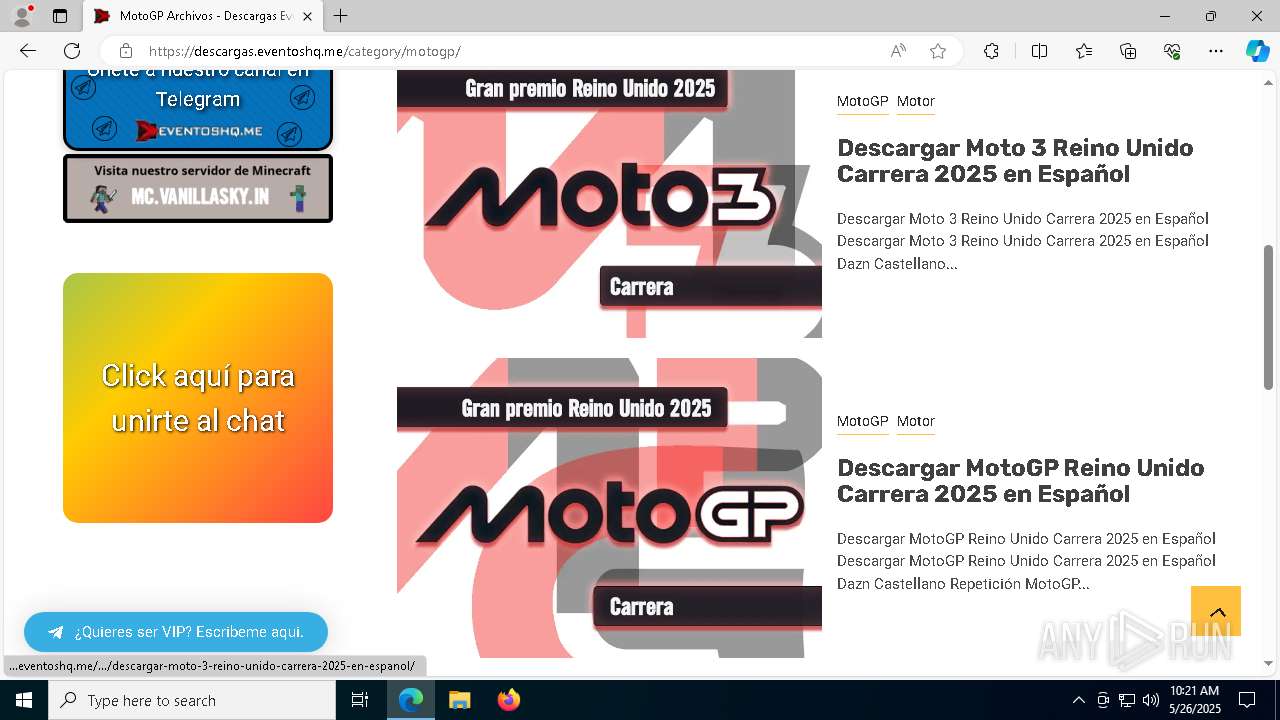Image resolution: width=1280 pixels, height=720 pixels.
Task: Open the browser profile icon
Action: tap(22, 16)
